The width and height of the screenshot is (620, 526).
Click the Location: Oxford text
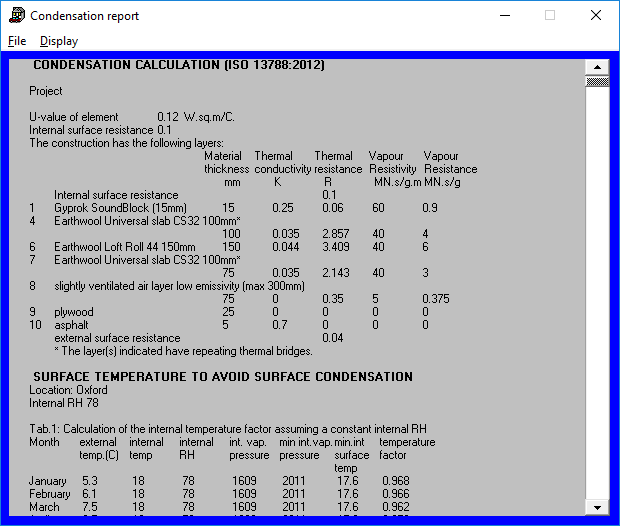[x=68, y=390]
